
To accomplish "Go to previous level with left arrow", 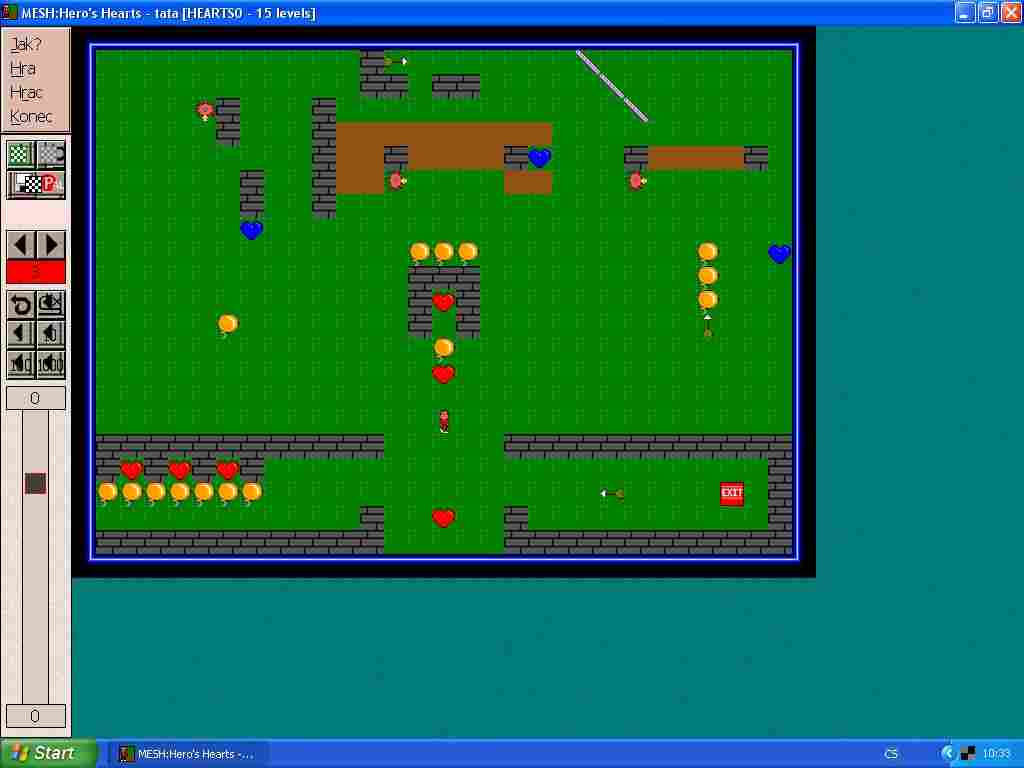I will (20, 245).
